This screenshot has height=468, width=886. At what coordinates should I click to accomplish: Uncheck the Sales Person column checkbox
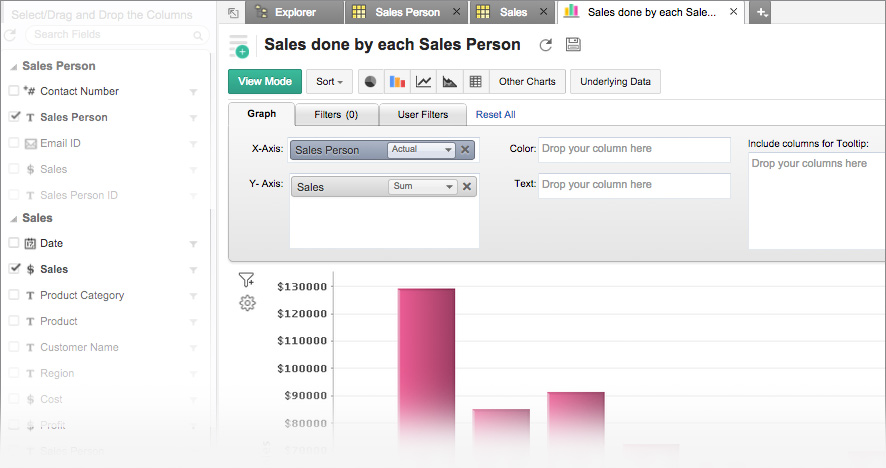pos(14,117)
